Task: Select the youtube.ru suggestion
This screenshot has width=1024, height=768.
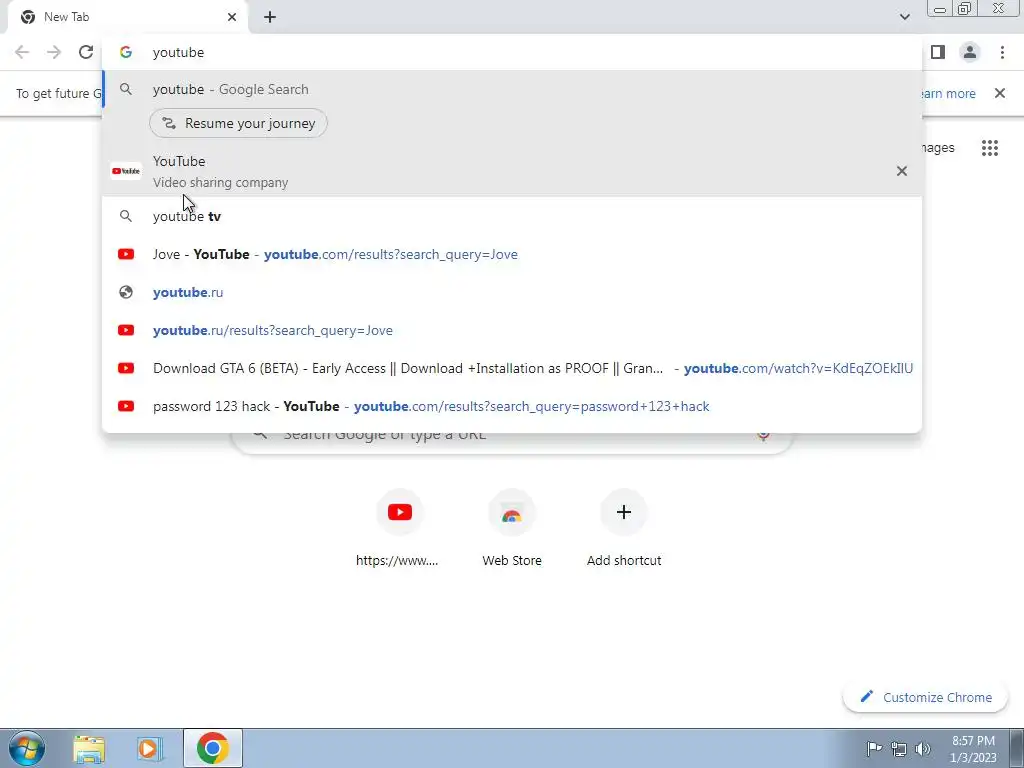Action: (512, 292)
